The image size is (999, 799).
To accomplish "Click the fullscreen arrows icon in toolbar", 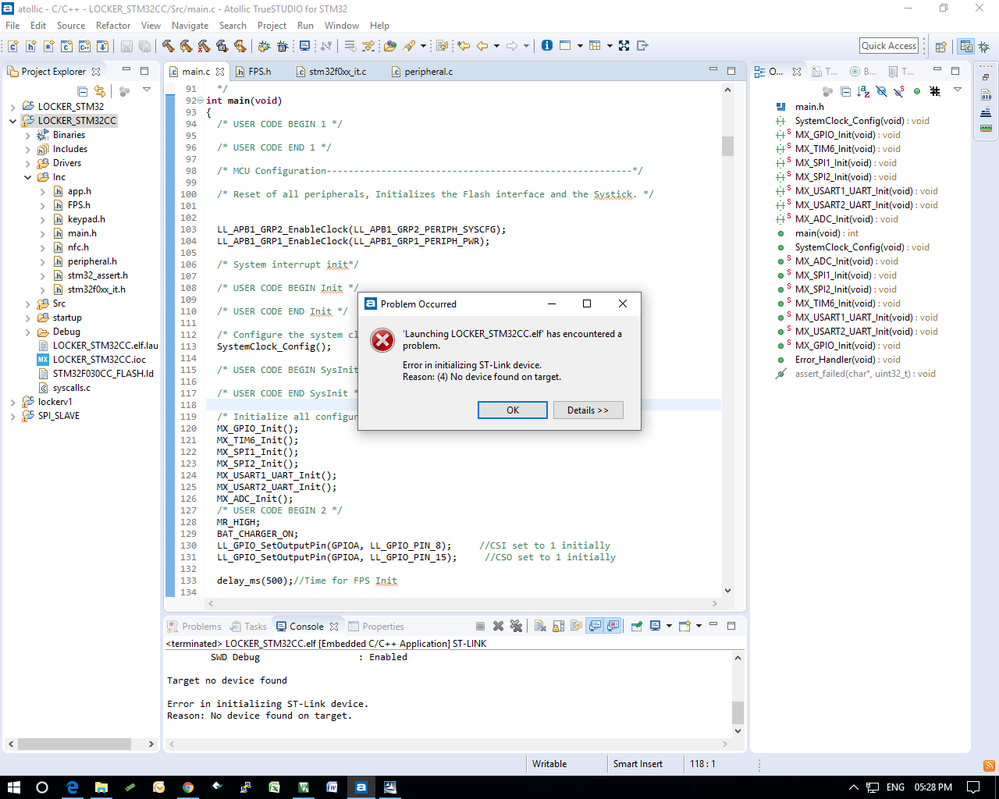I will tap(624, 46).
